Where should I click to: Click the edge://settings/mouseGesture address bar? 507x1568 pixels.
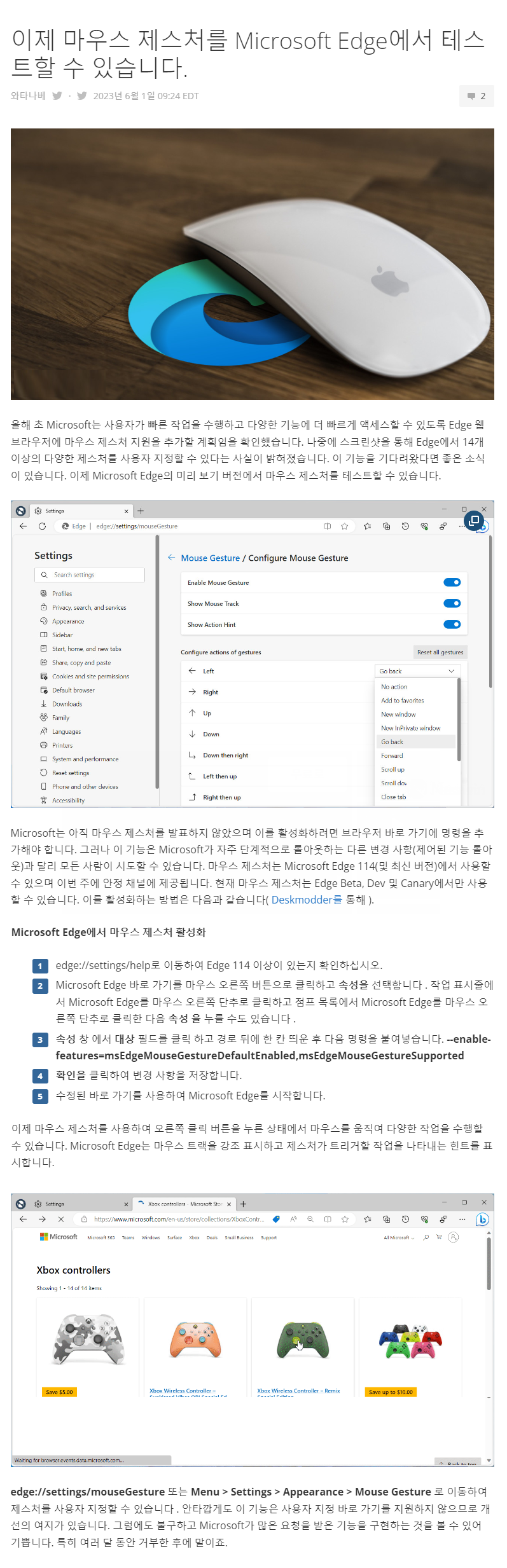pyautogui.click(x=204, y=526)
